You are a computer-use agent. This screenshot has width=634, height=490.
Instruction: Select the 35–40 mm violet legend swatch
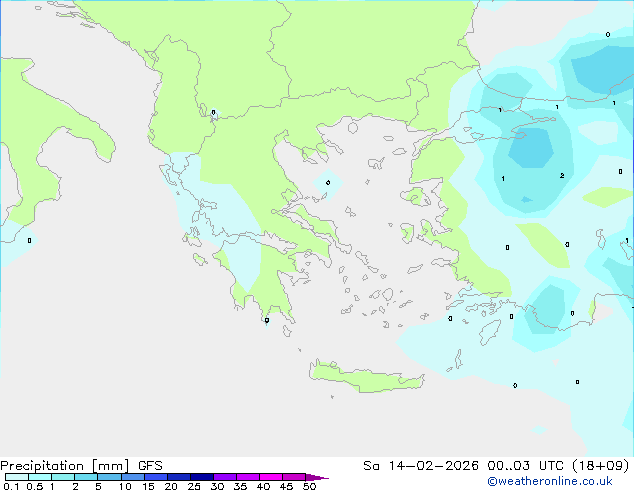[x=248, y=477]
